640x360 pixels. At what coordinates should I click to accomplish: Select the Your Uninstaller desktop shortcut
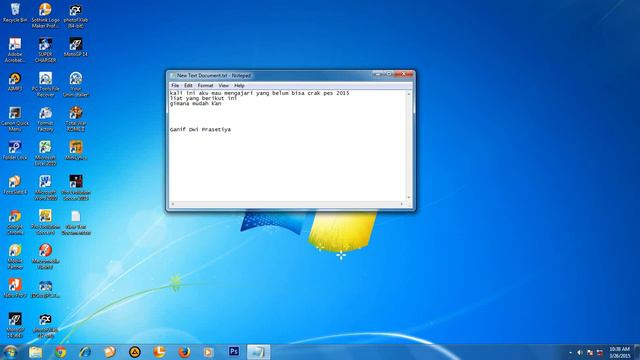click(76, 84)
